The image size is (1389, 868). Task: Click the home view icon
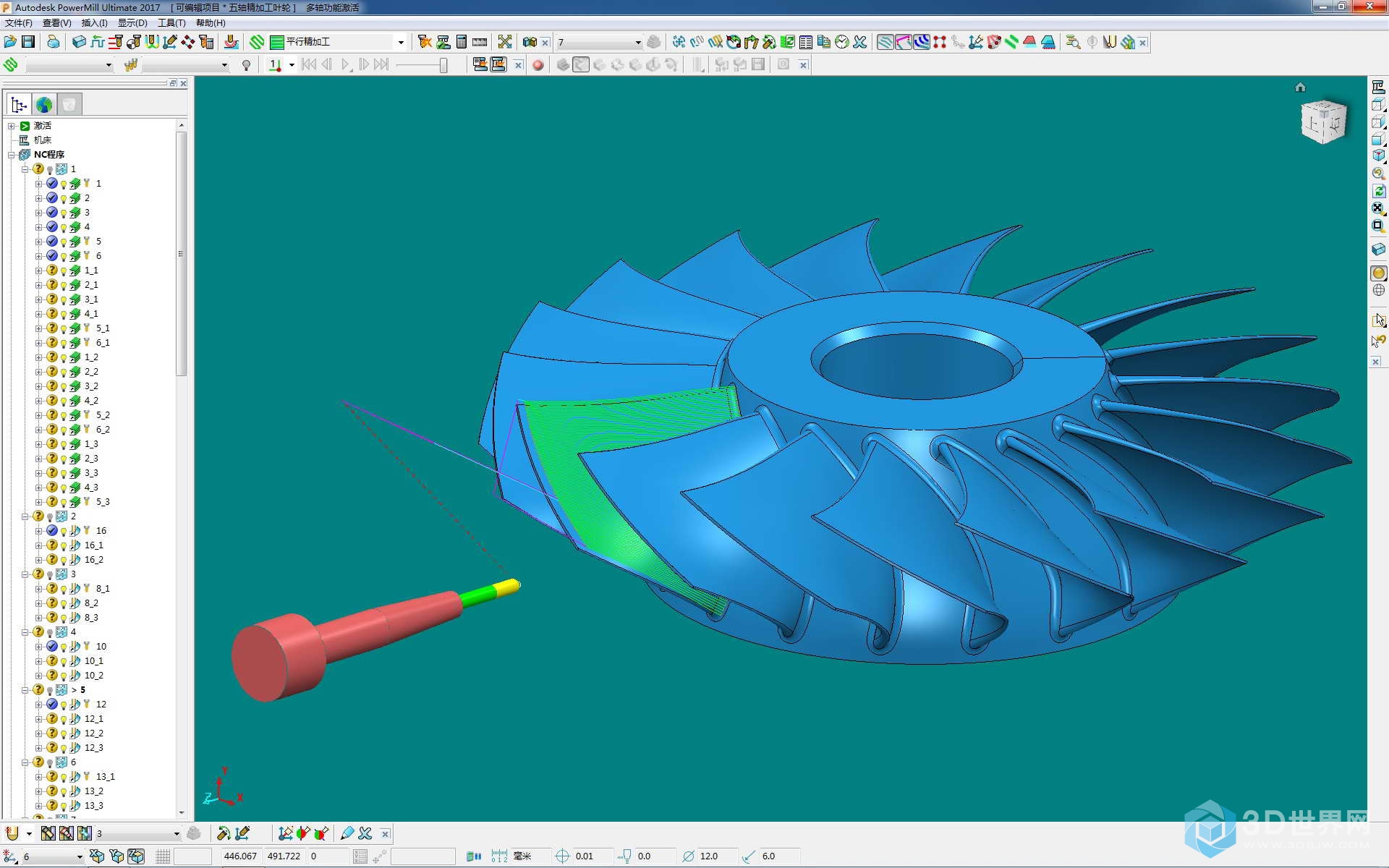pyautogui.click(x=1300, y=88)
